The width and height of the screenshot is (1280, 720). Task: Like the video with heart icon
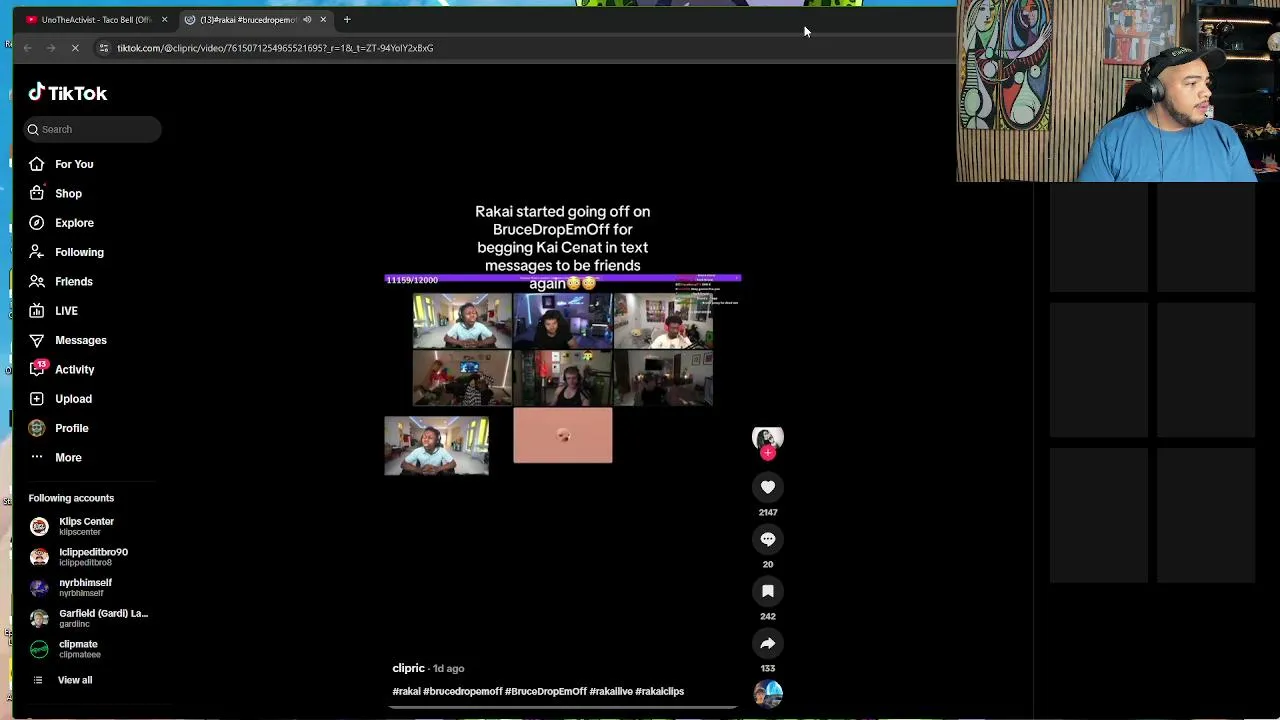click(x=768, y=487)
